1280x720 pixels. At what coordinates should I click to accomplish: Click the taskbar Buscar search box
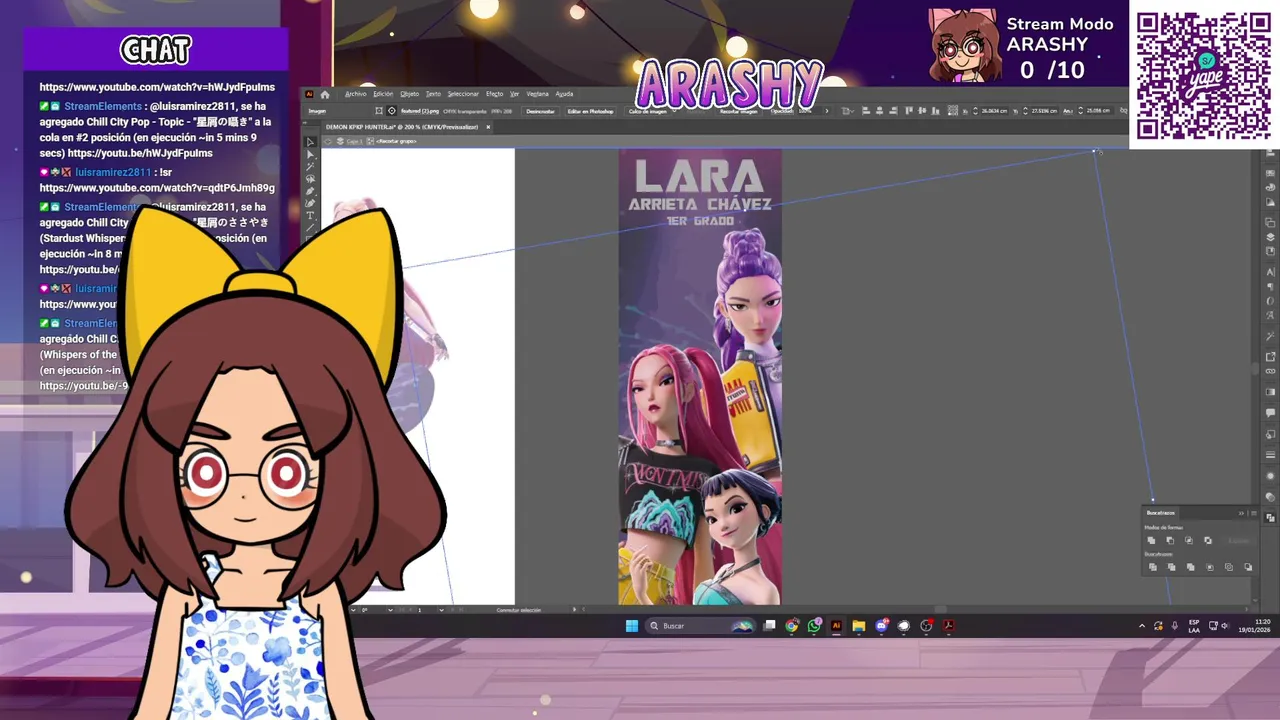pyautogui.click(x=700, y=626)
